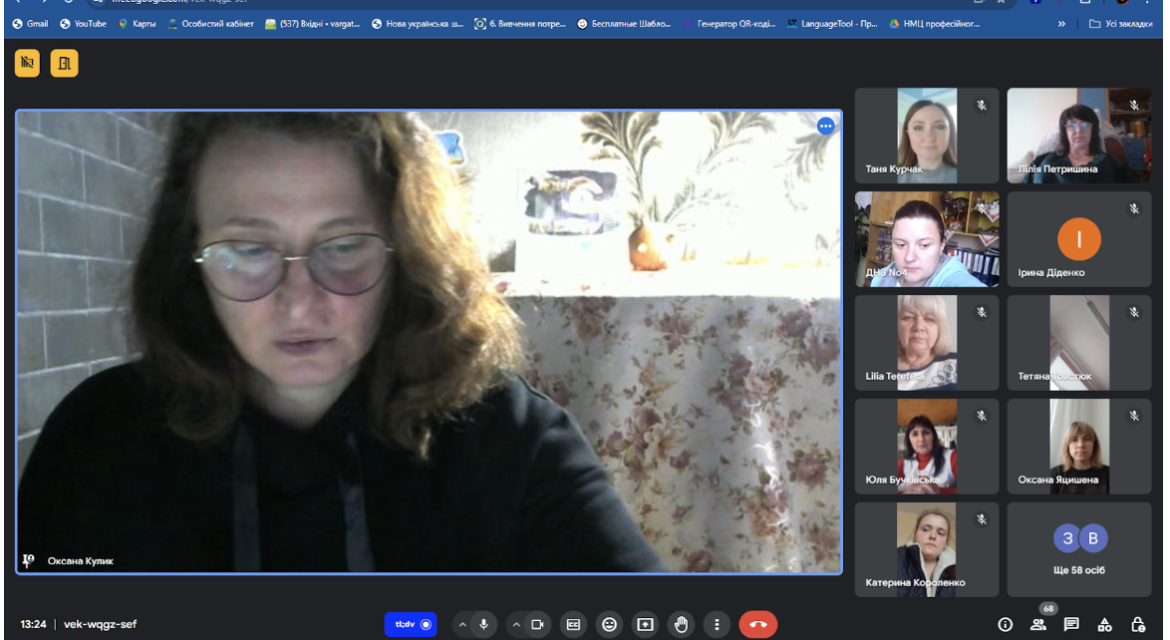This screenshot has height=640, width=1170.
Task: Toggle the camera on or off
Action: 537,624
